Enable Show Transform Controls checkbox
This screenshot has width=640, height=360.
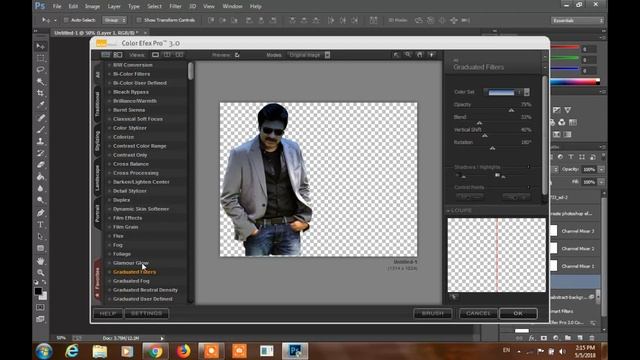(x=139, y=20)
